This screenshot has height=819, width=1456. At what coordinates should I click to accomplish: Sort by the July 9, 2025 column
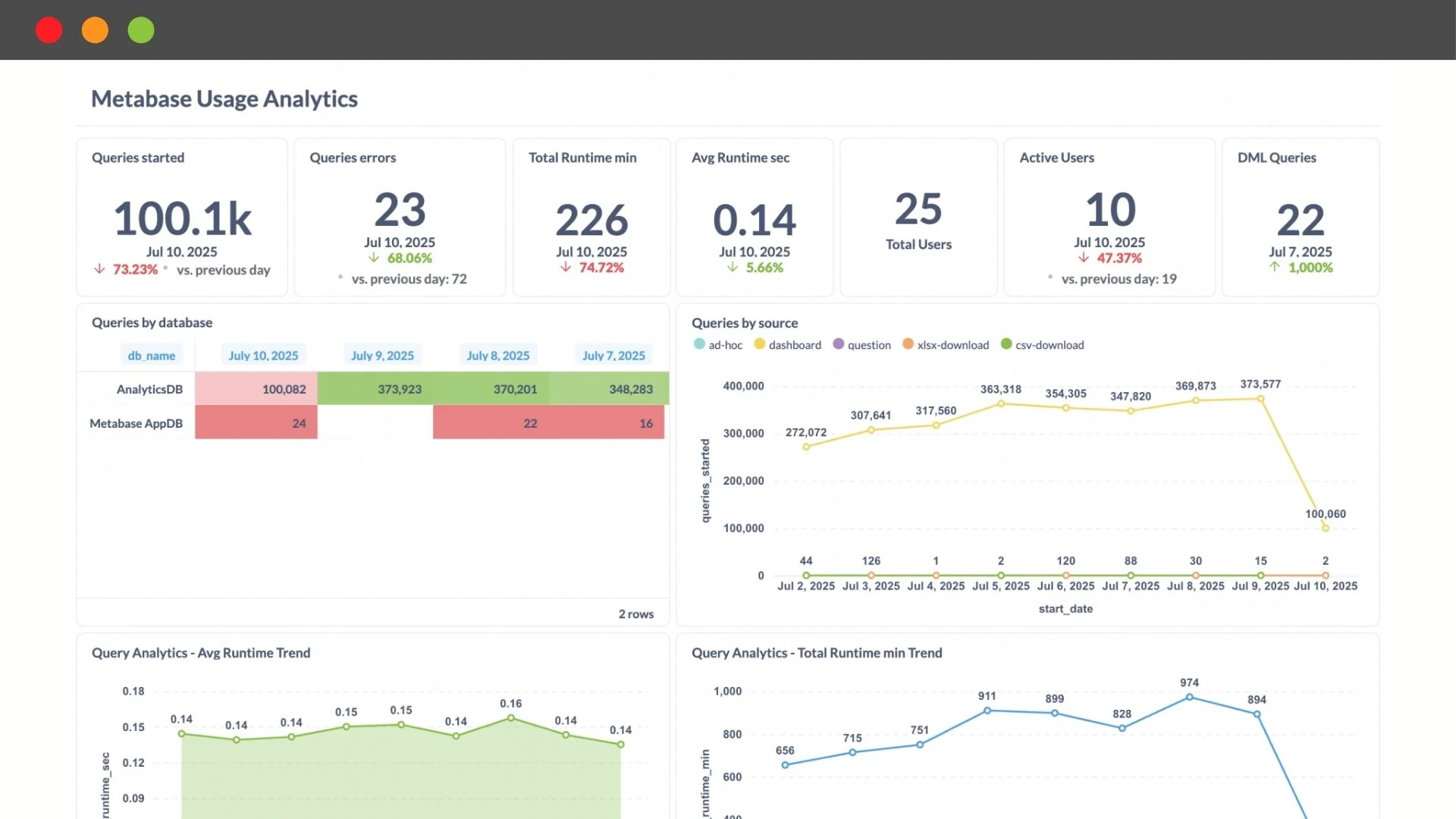pos(382,356)
